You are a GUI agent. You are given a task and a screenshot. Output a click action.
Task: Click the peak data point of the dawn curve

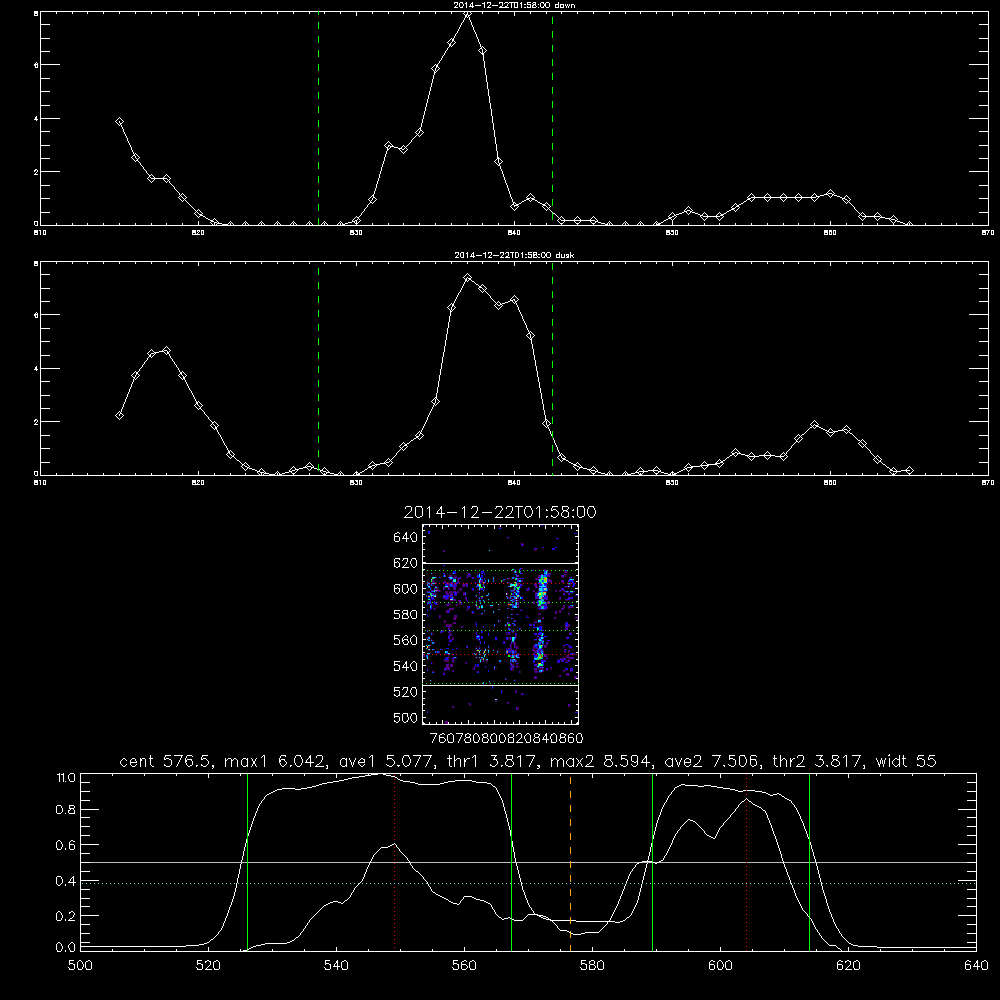tap(467, 13)
